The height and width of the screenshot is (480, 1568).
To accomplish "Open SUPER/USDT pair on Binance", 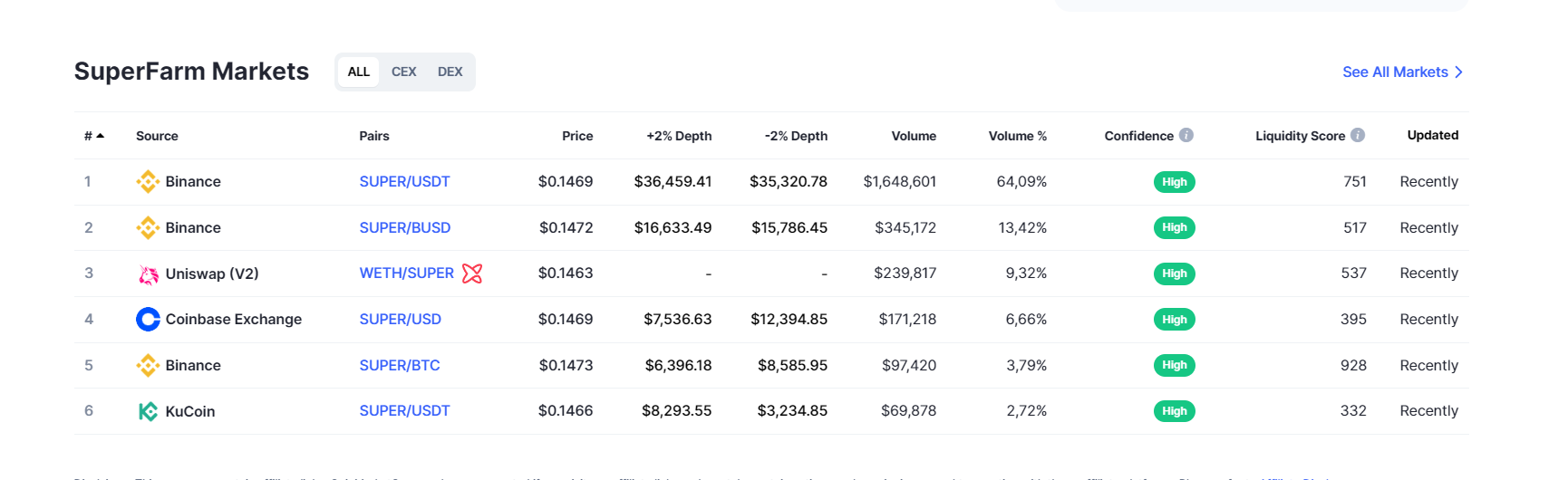I will tap(404, 182).
